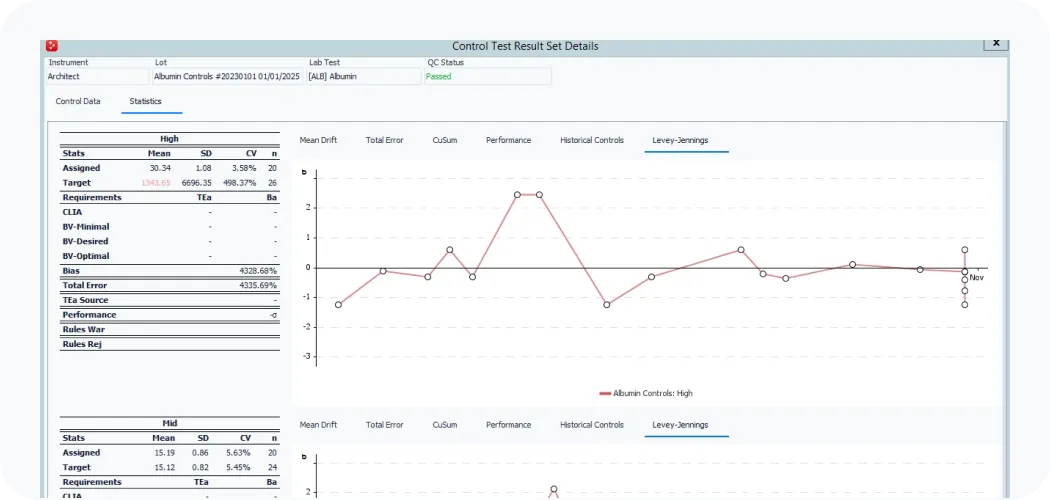Open Total Error tab in High chart

coord(384,141)
